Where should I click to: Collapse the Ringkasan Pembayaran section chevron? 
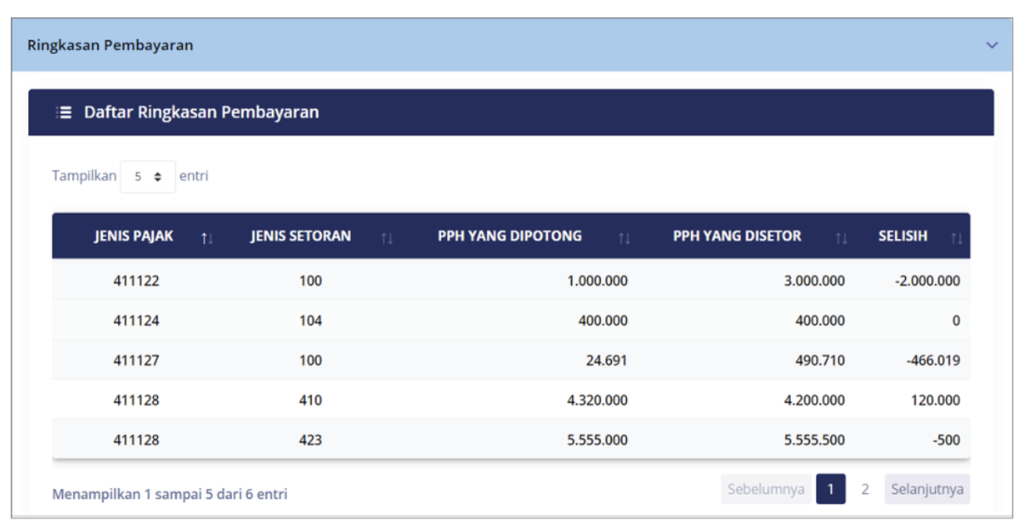tap(991, 45)
